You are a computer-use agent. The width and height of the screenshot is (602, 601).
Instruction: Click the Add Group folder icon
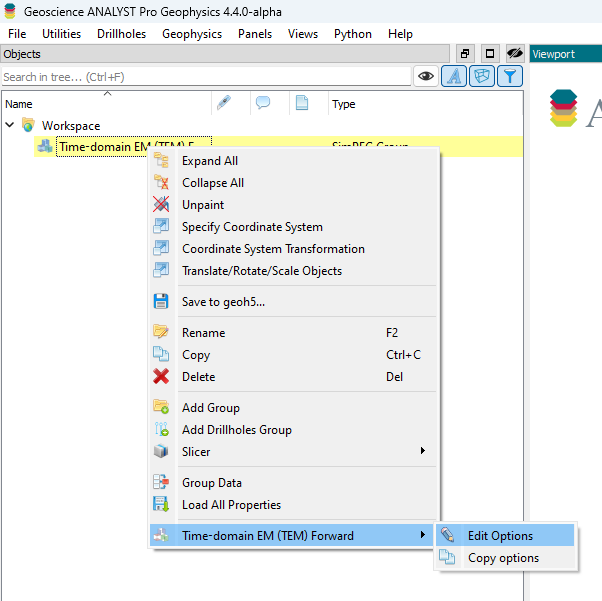[161, 407]
